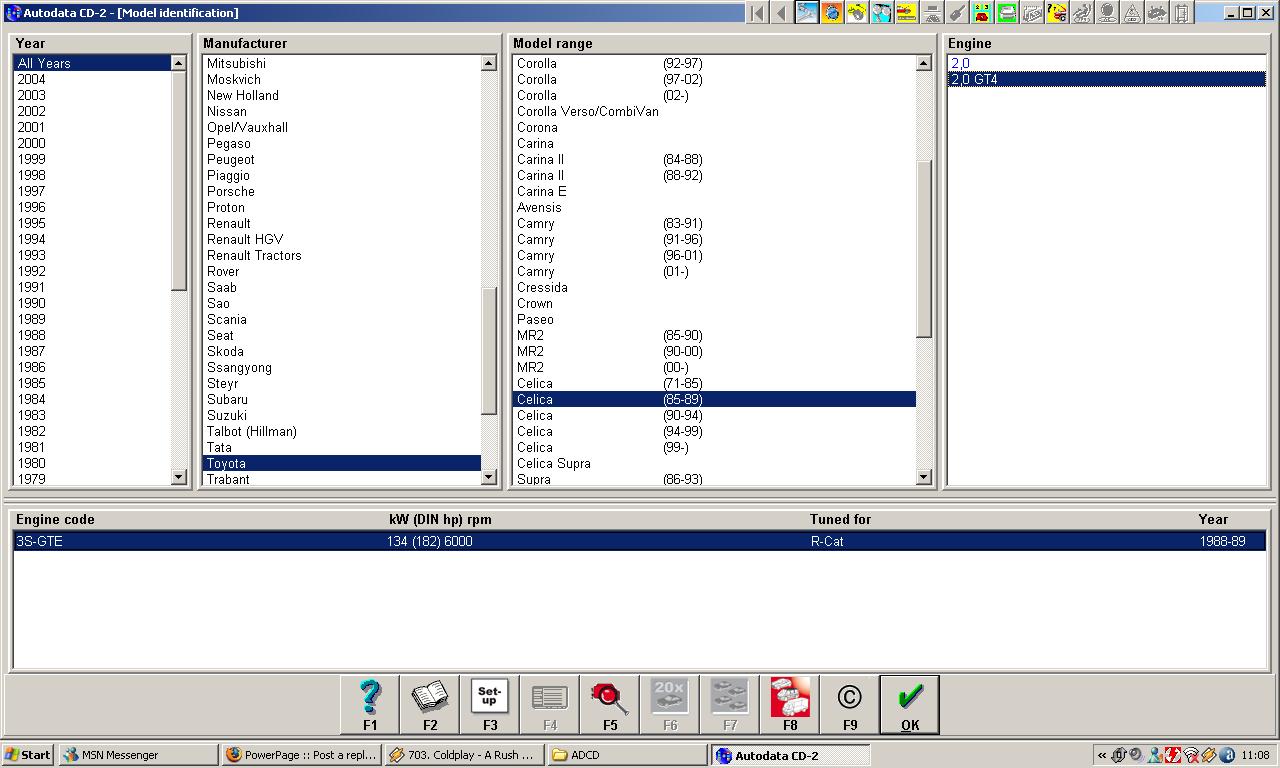This screenshot has height=768, width=1280.
Task: Select Peugeot manufacturer
Action: [x=342, y=159]
